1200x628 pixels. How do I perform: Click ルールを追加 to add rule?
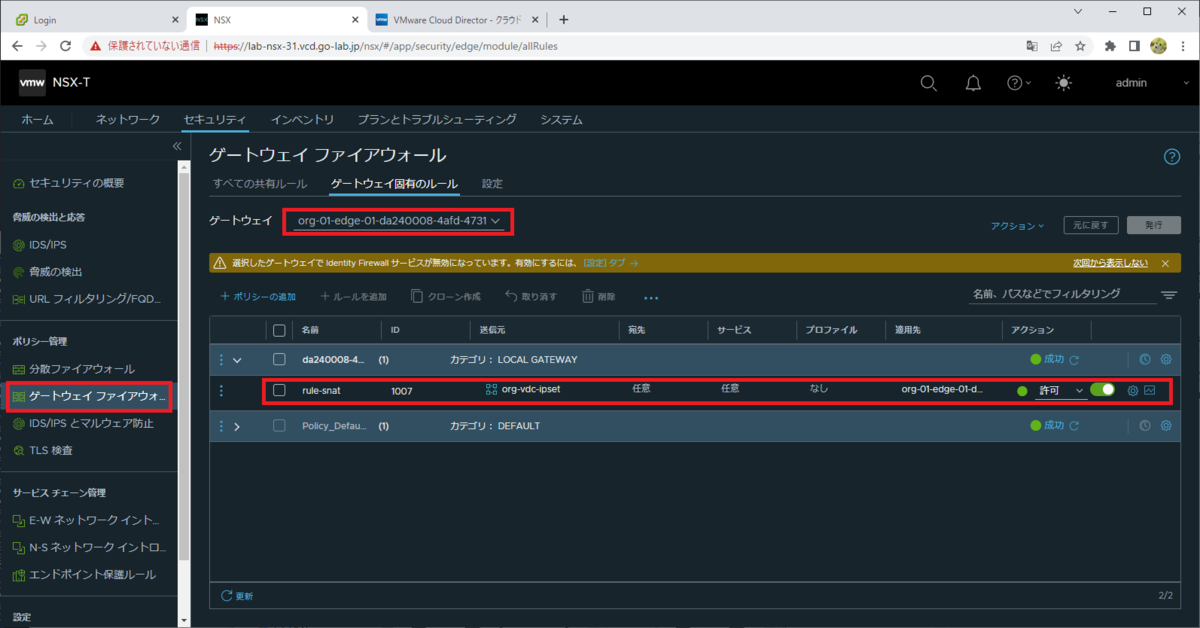[353, 297]
